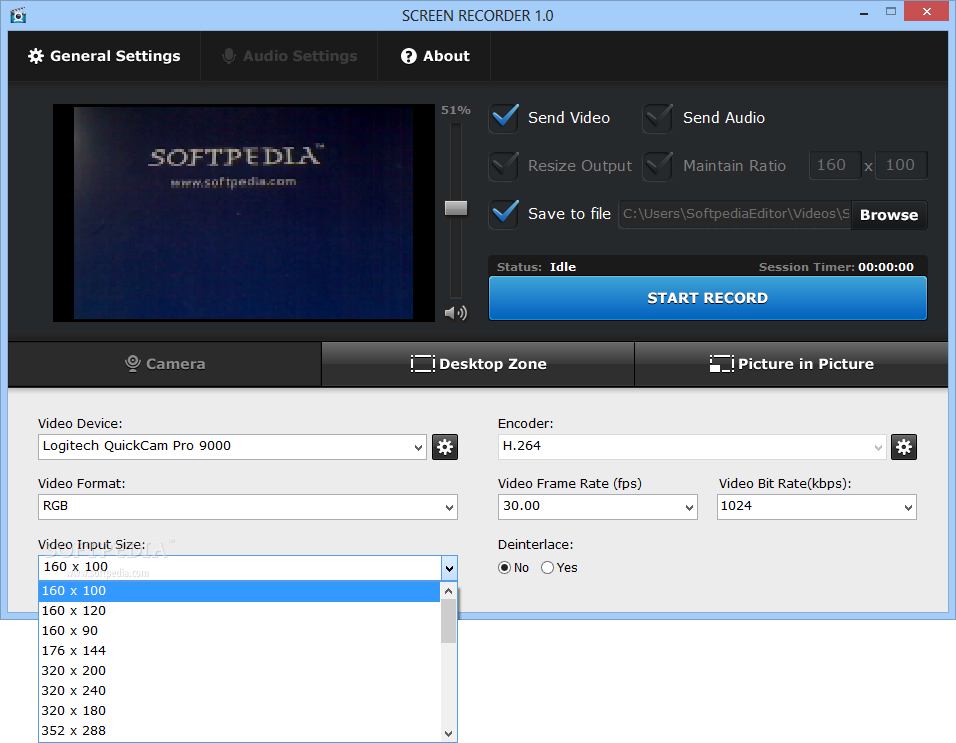Click the Screen Recorder app icon in title bar
The width and height of the screenshot is (956, 743).
[18, 15]
